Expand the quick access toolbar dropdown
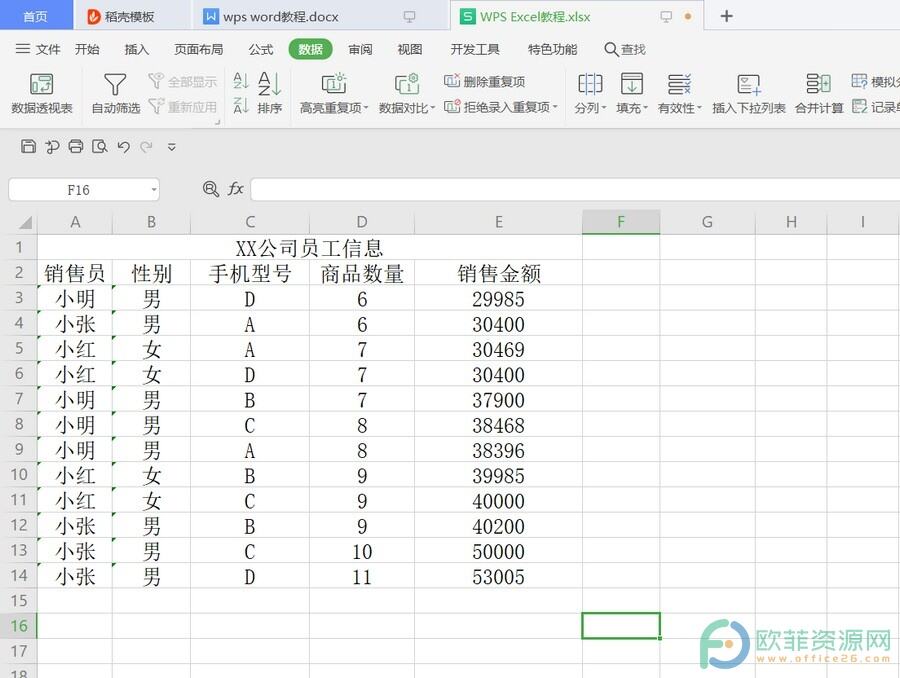 (x=172, y=147)
